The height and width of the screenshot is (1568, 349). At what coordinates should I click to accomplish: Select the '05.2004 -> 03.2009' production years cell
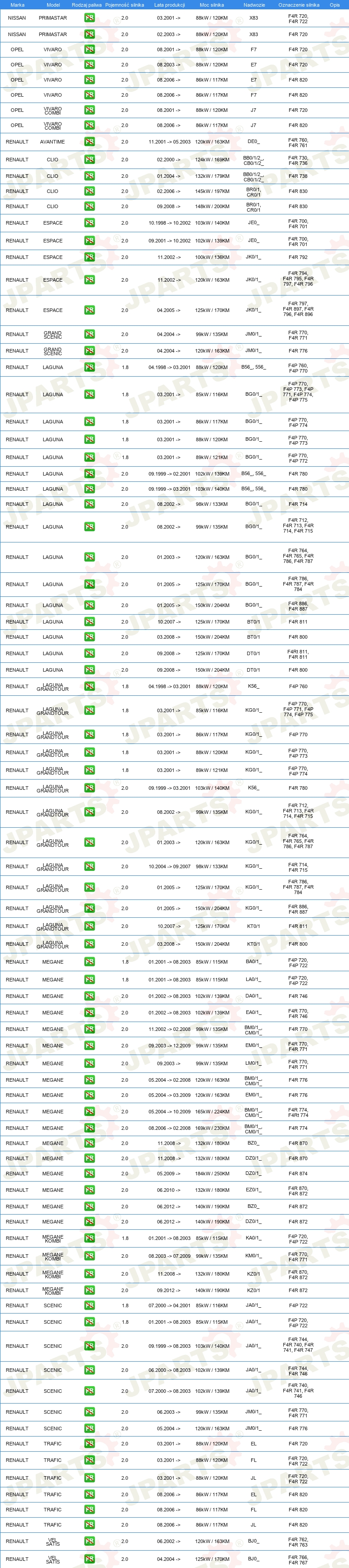169,1095
